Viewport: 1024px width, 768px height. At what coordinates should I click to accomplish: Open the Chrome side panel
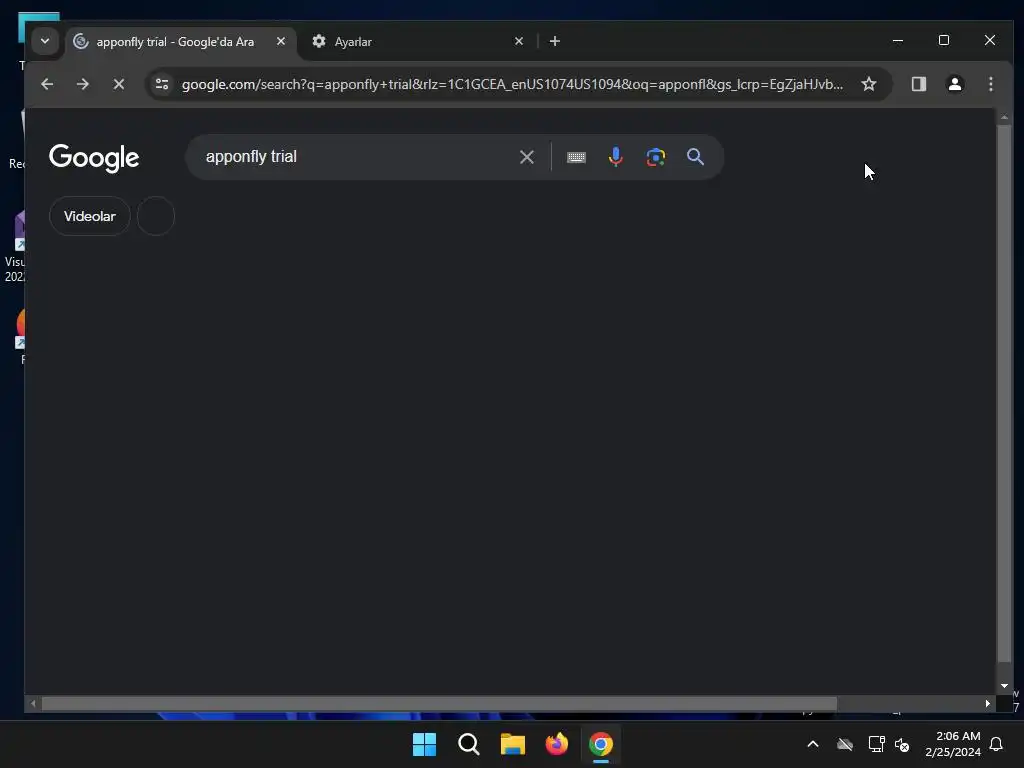[x=919, y=84]
